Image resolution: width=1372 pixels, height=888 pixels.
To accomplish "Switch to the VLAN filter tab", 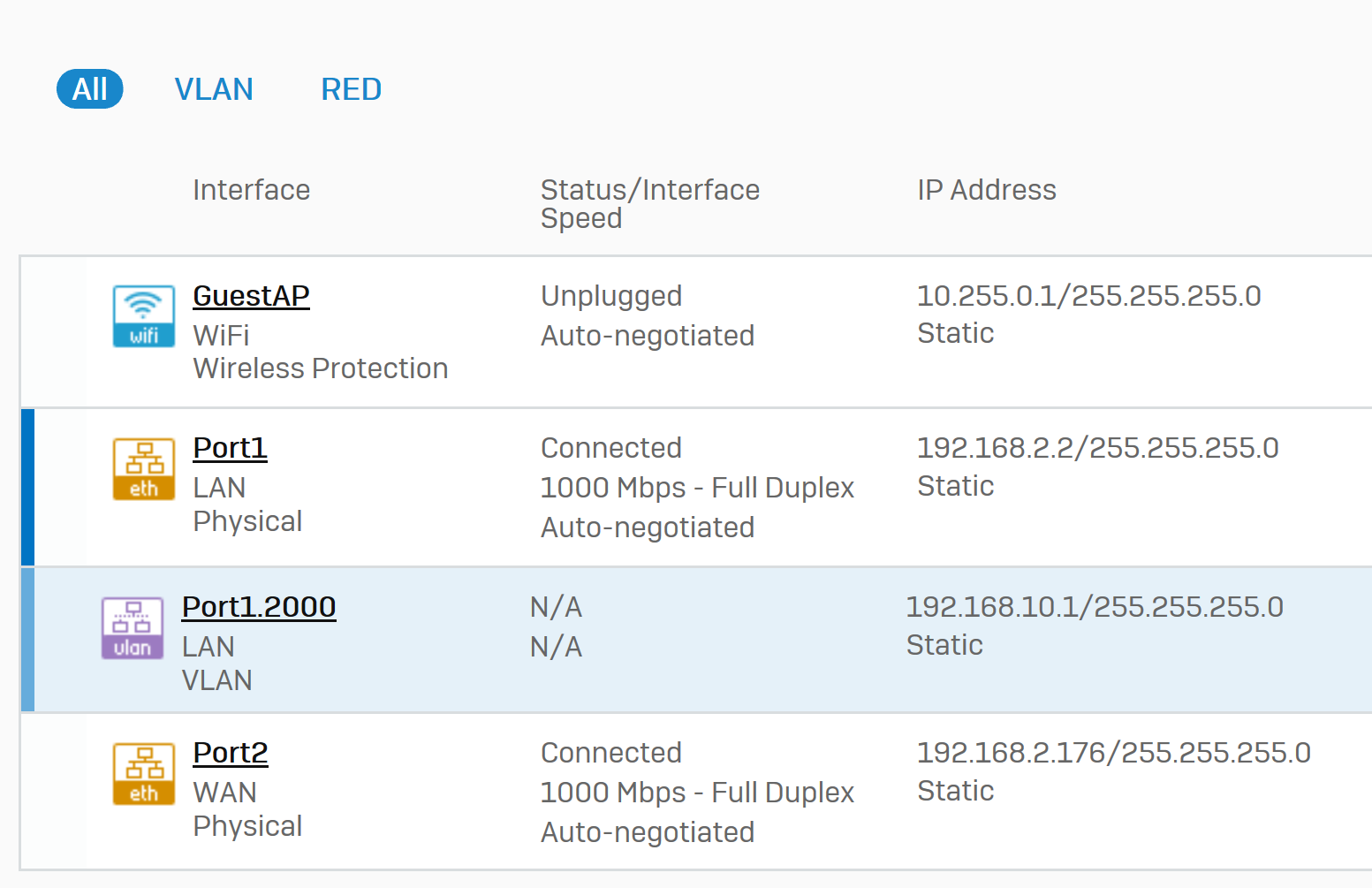I will tap(214, 89).
